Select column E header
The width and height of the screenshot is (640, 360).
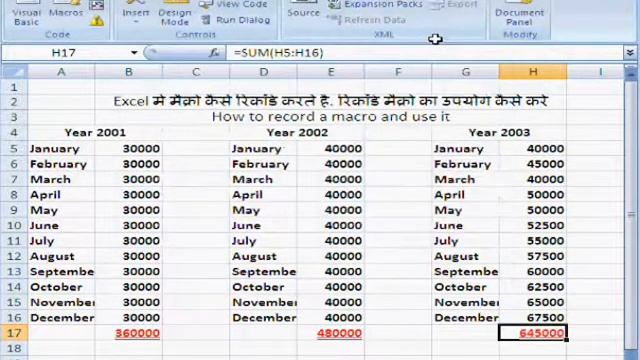[331, 72]
